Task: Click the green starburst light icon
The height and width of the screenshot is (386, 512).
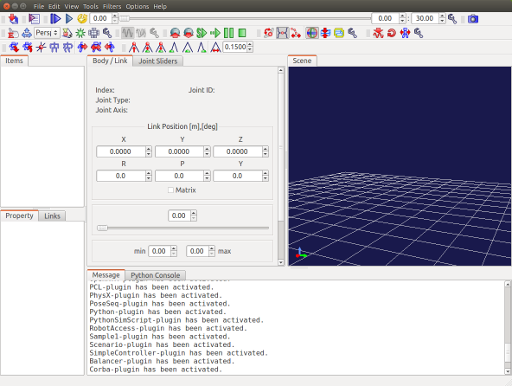Action: pos(80,33)
